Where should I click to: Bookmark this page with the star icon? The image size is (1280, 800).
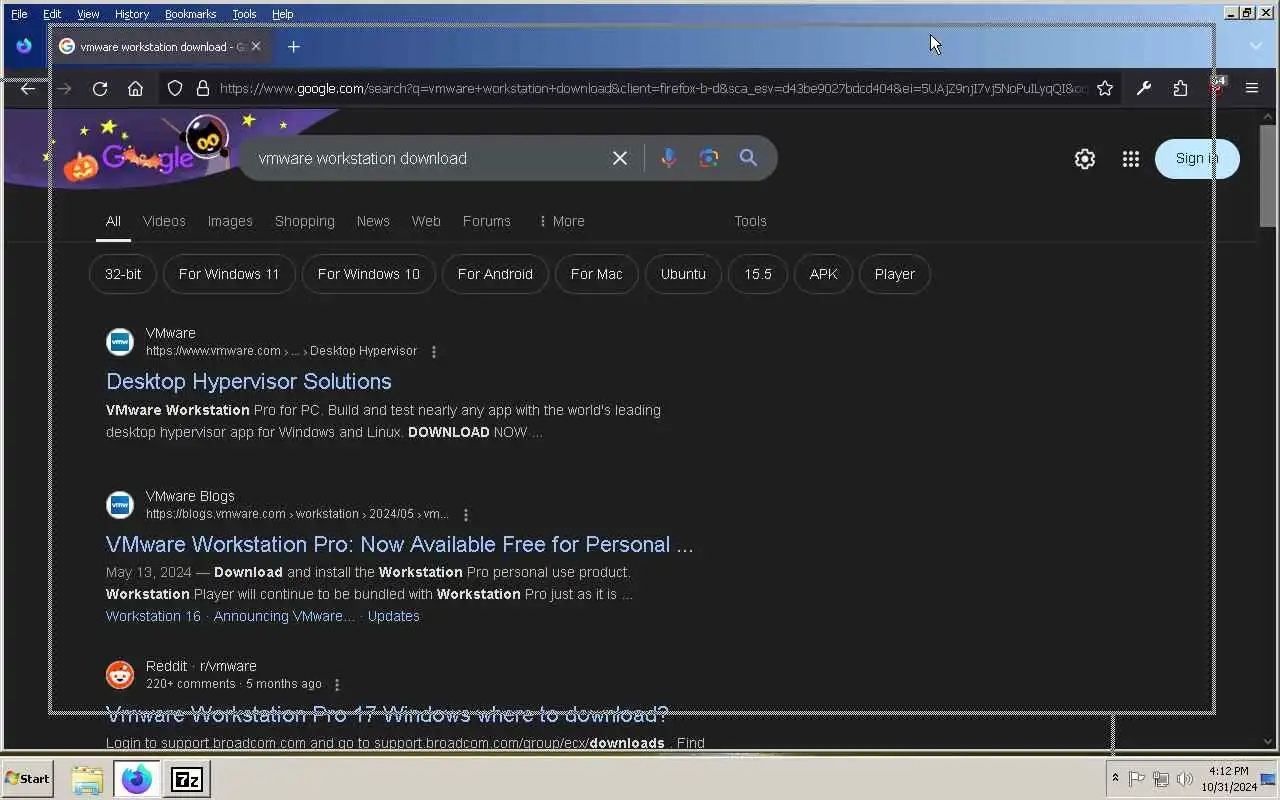tap(1105, 88)
